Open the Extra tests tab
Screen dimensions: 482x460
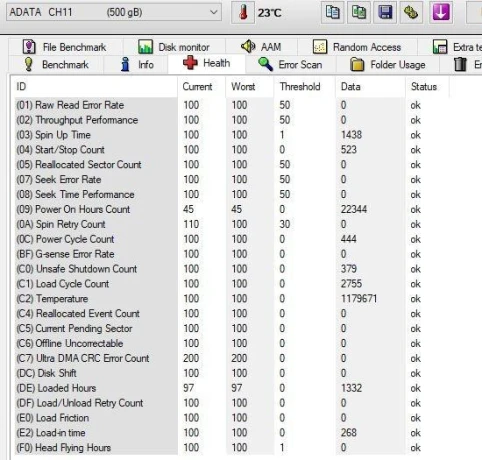pos(457,47)
